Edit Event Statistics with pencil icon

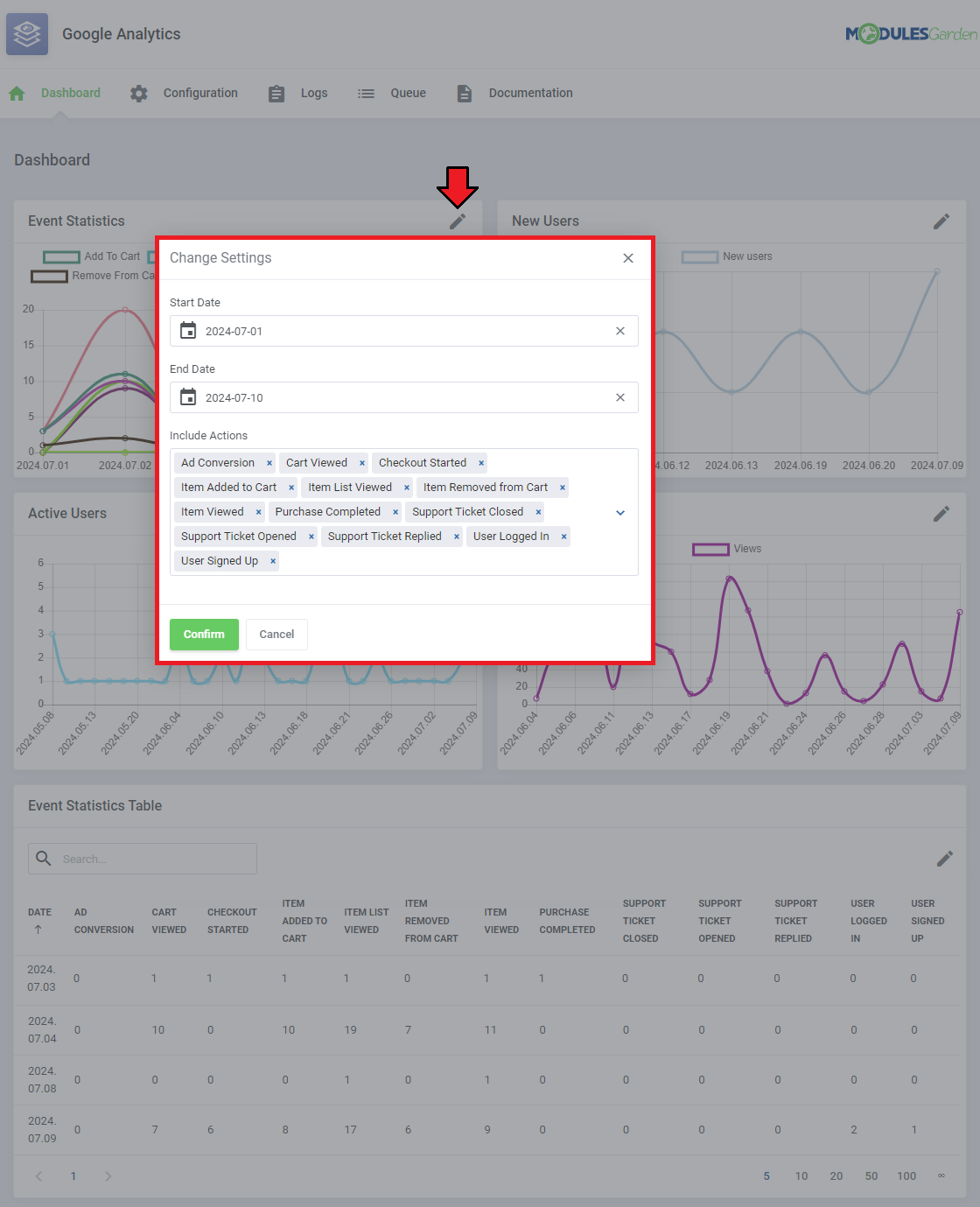tap(458, 221)
